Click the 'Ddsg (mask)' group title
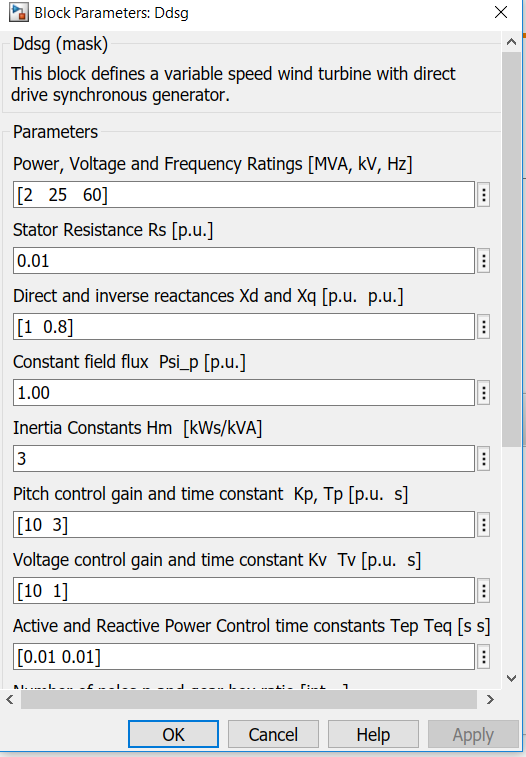The image size is (526, 757). tap(60, 44)
